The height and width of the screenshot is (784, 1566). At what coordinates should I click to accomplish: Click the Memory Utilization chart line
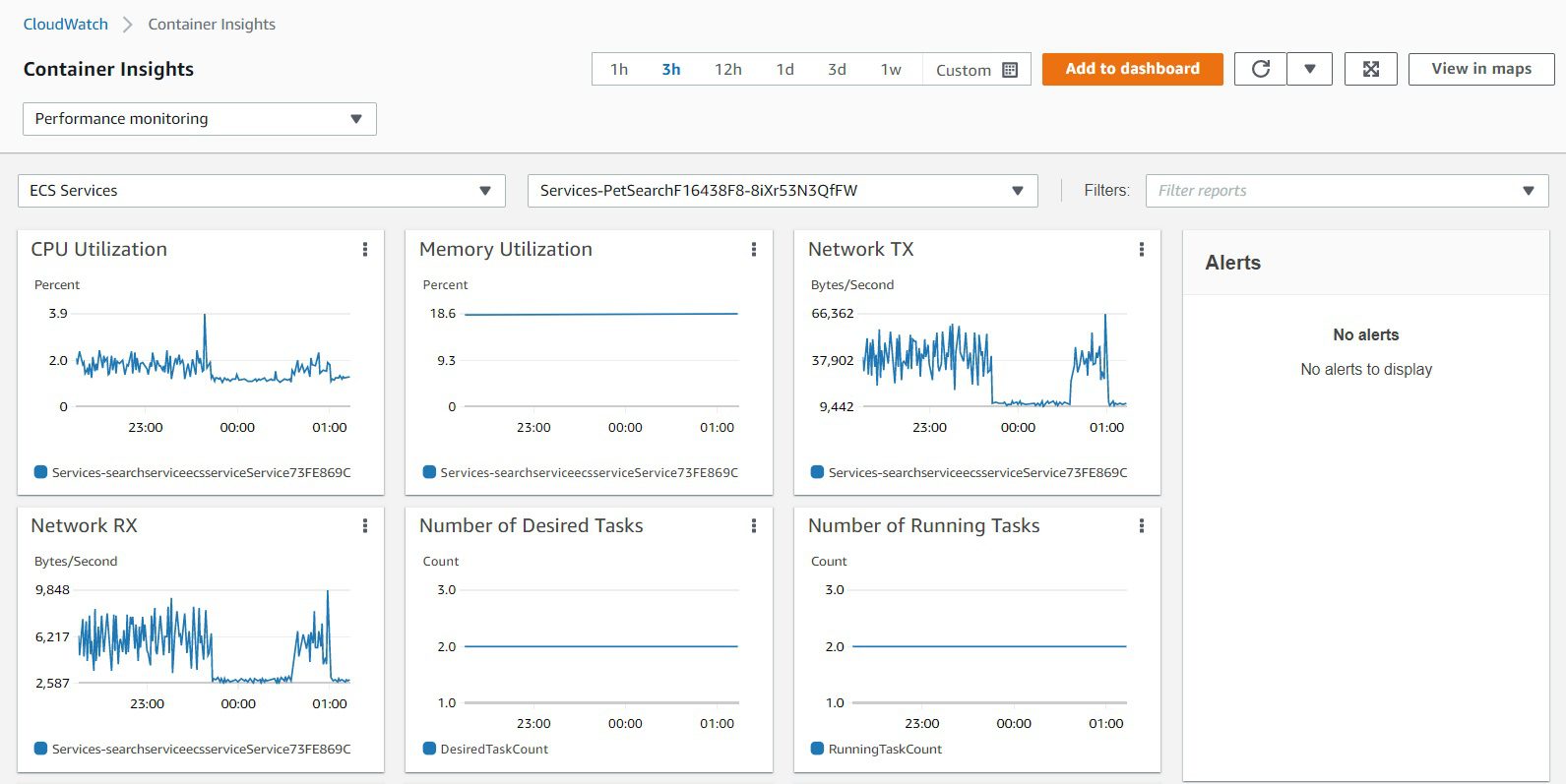[x=601, y=314]
